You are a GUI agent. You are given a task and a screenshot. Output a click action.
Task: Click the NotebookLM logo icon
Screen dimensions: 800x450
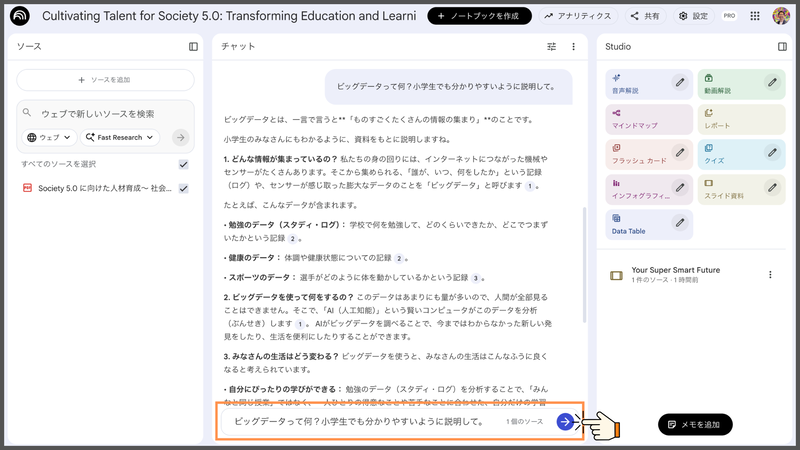pos(20,16)
